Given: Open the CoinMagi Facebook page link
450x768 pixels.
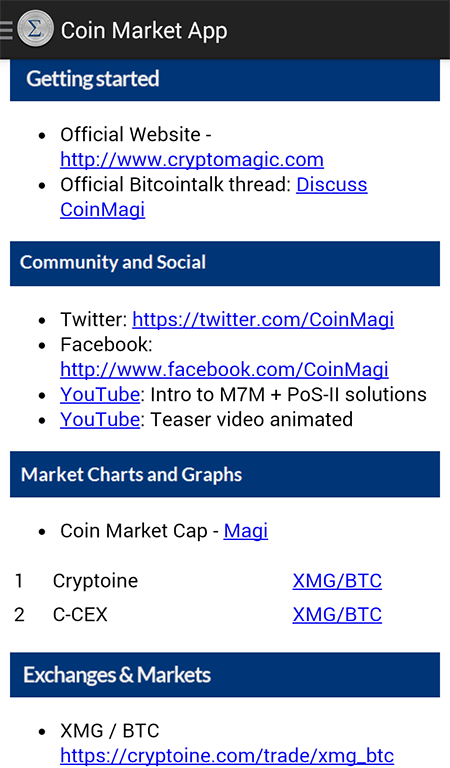Looking at the screenshot, I should point(224,369).
